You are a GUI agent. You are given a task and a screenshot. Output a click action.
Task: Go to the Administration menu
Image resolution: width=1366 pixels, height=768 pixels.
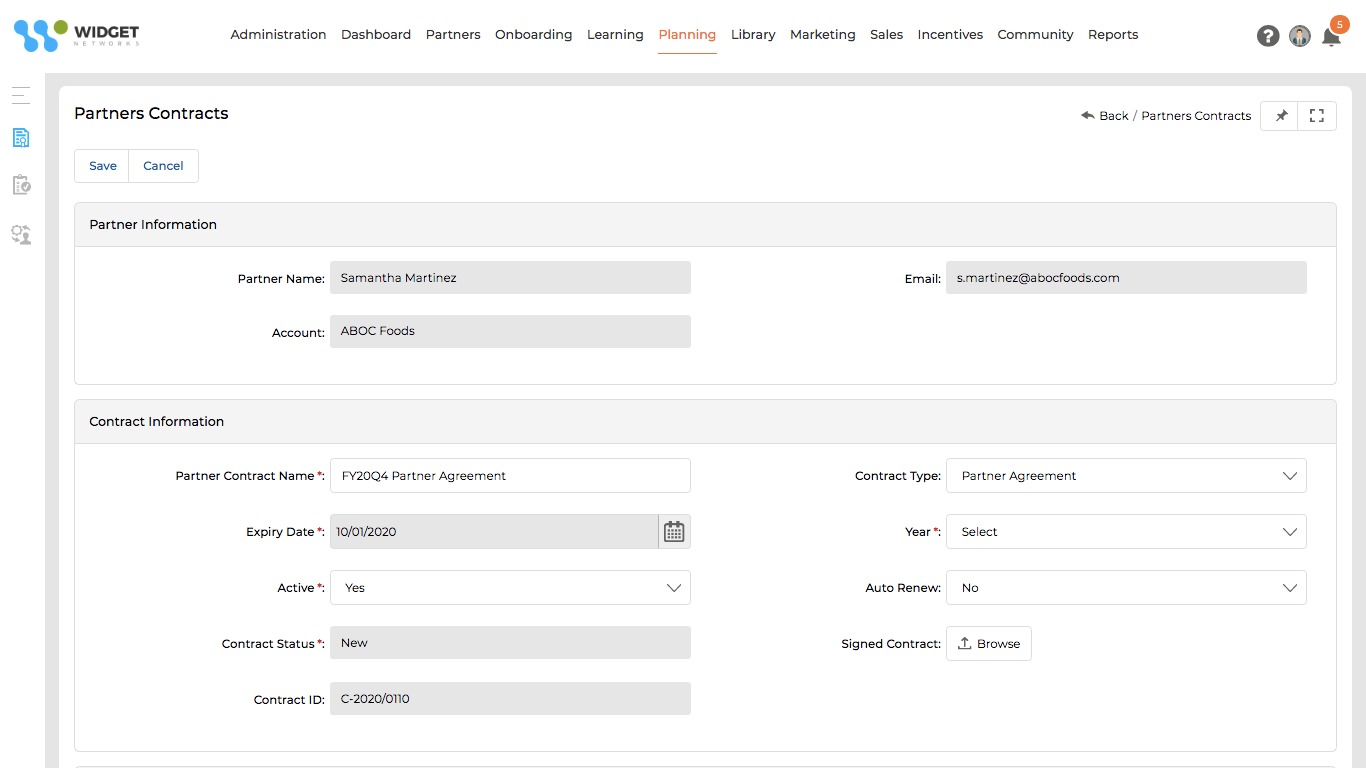coord(278,35)
